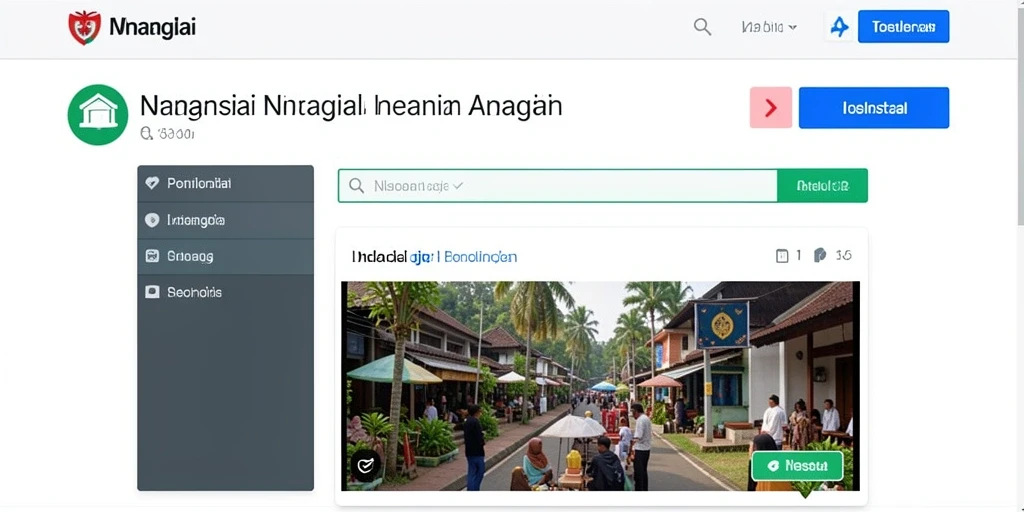Image resolution: width=1024 pixels, height=512 pixels.
Task: Open the Nabila dropdown in header
Action: tap(769, 27)
